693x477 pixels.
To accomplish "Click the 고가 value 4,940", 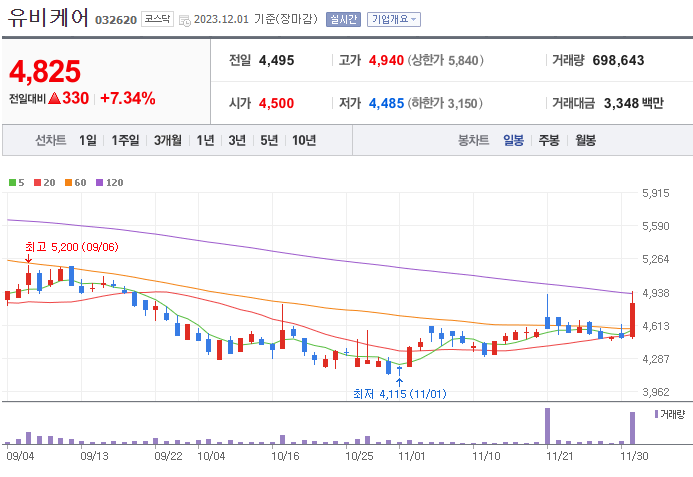I will coord(386,60).
